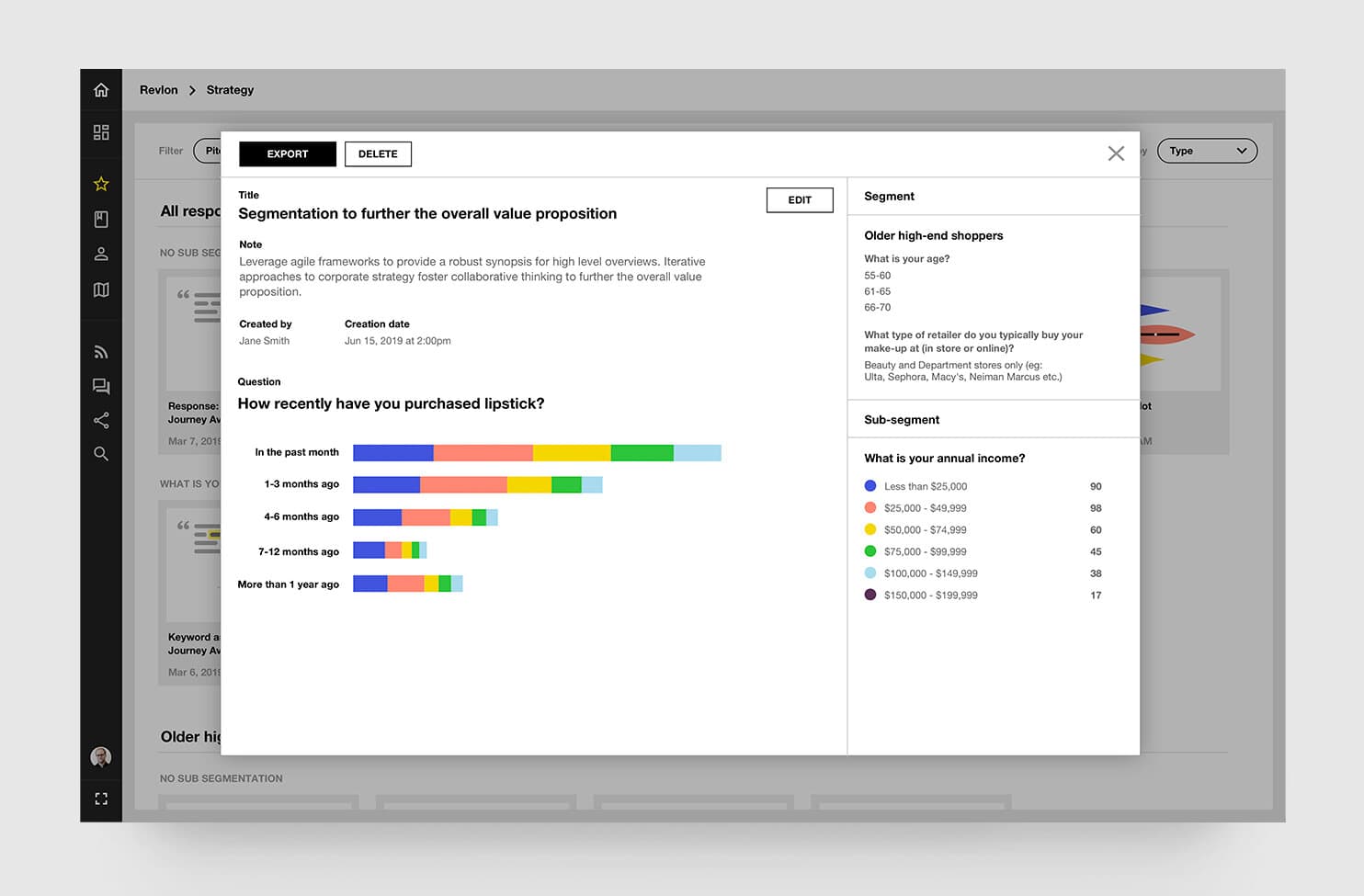The image size is (1364, 896).
Task: Click the count '17' for $150,000 - $199,999
Action: pyautogui.click(x=1096, y=595)
